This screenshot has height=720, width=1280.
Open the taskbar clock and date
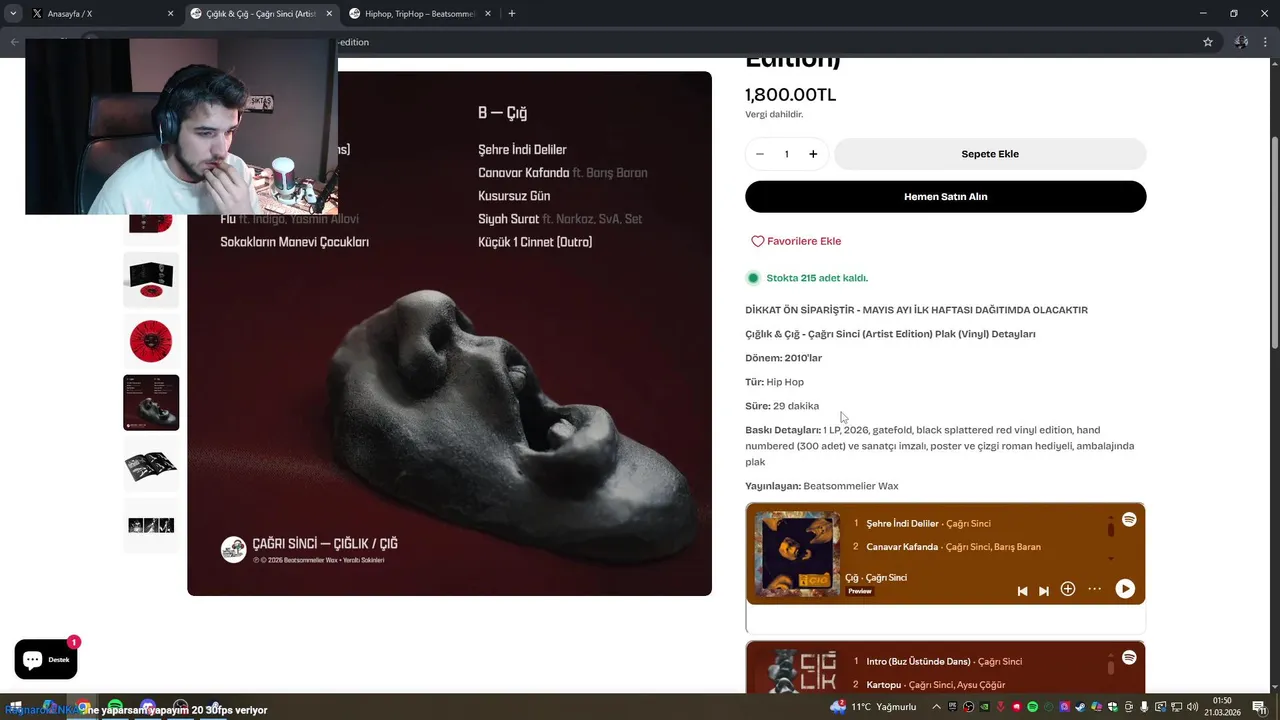[1222, 707]
